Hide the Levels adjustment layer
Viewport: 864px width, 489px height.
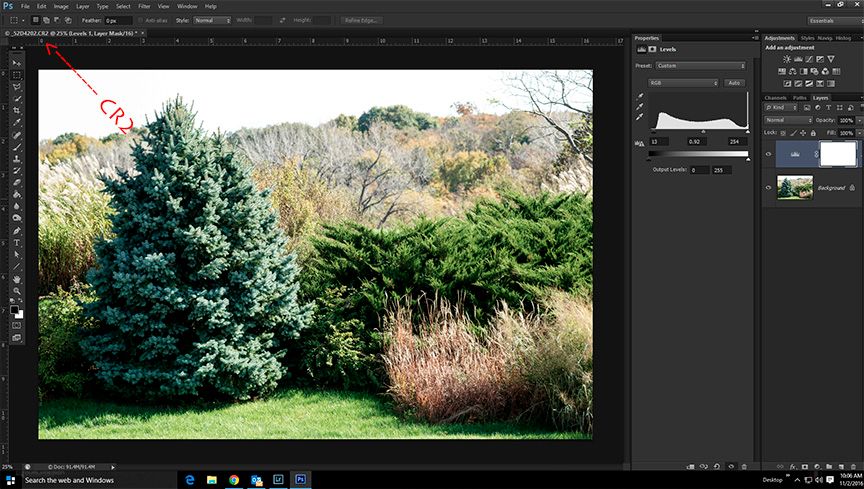click(x=767, y=154)
